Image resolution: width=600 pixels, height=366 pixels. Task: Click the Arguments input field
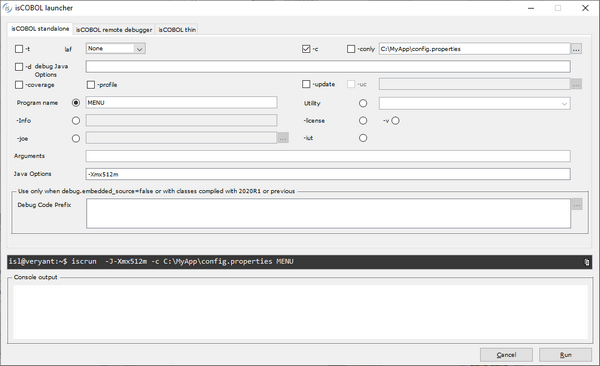[x=328, y=156]
